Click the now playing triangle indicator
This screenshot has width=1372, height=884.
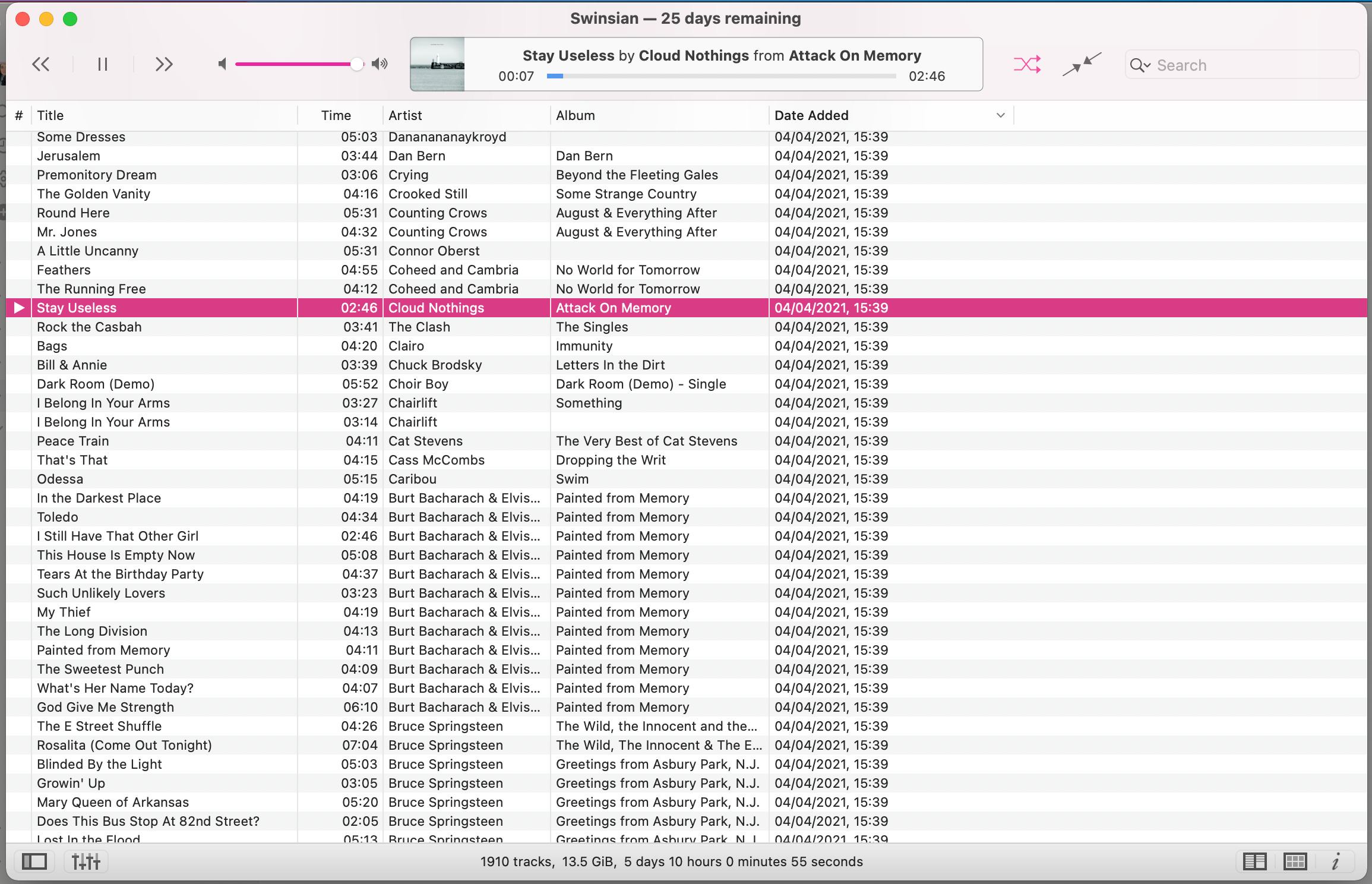click(19, 308)
